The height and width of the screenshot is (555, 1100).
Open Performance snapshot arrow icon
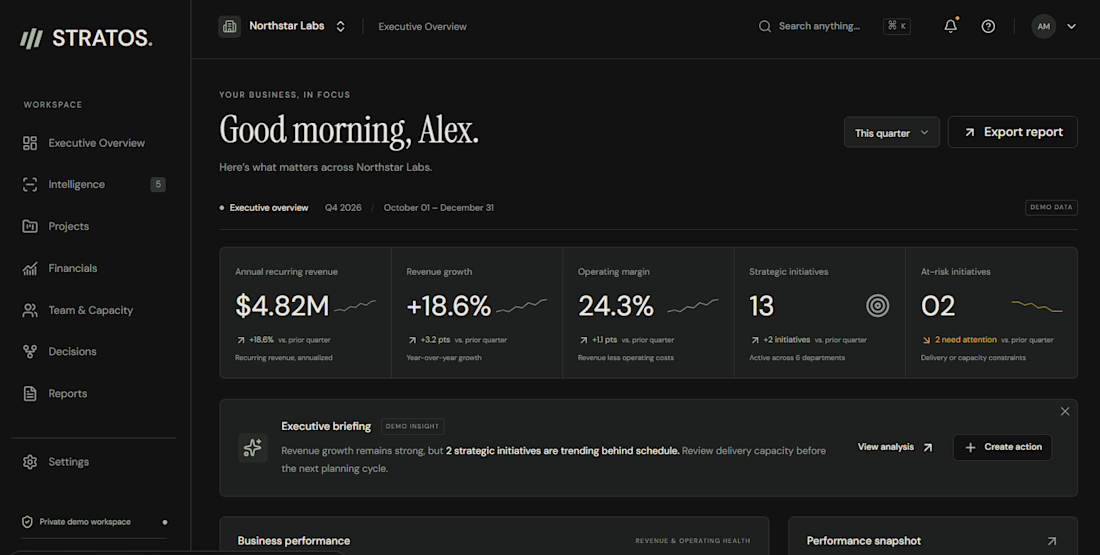tap(1052, 541)
